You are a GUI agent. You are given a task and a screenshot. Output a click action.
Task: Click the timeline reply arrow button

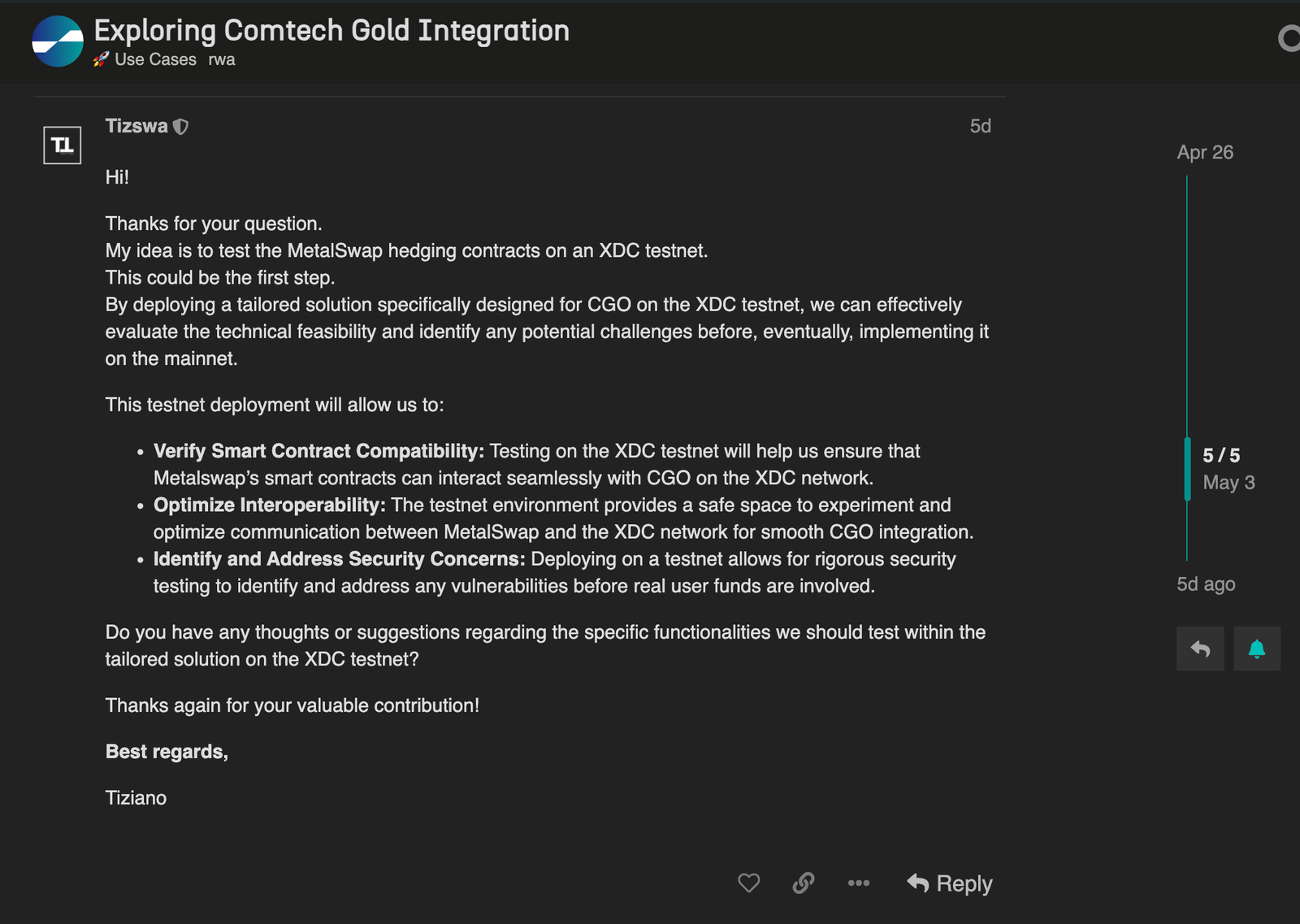[1200, 649]
